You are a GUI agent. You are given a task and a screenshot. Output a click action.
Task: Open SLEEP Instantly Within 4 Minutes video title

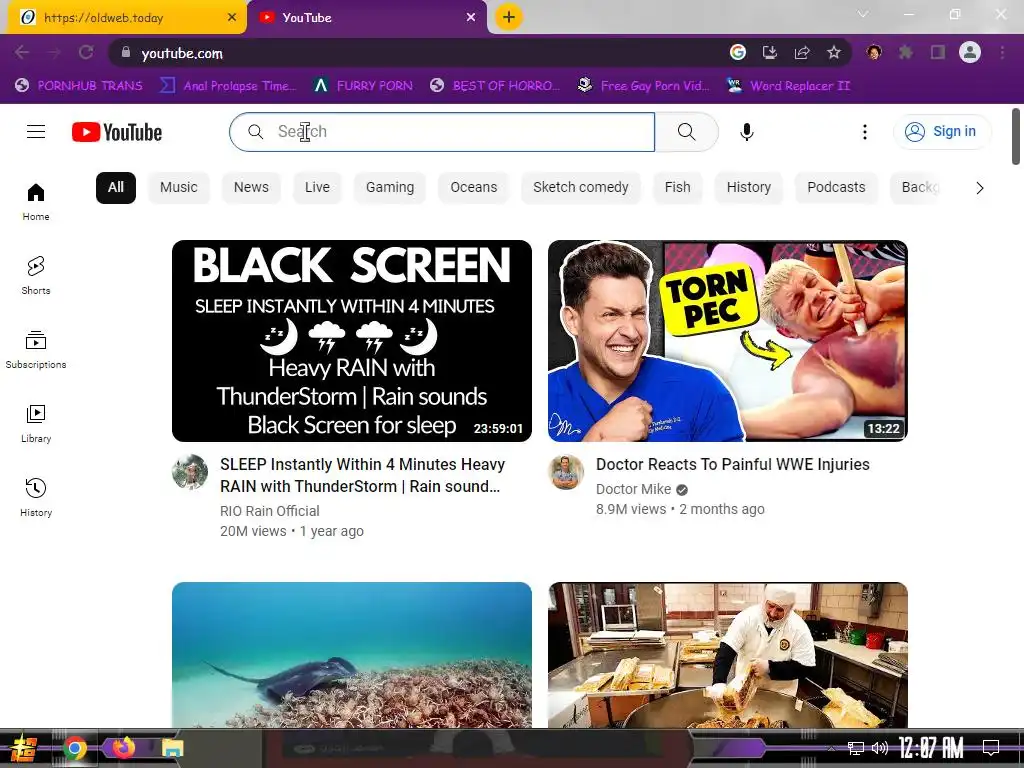(x=362, y=475)
